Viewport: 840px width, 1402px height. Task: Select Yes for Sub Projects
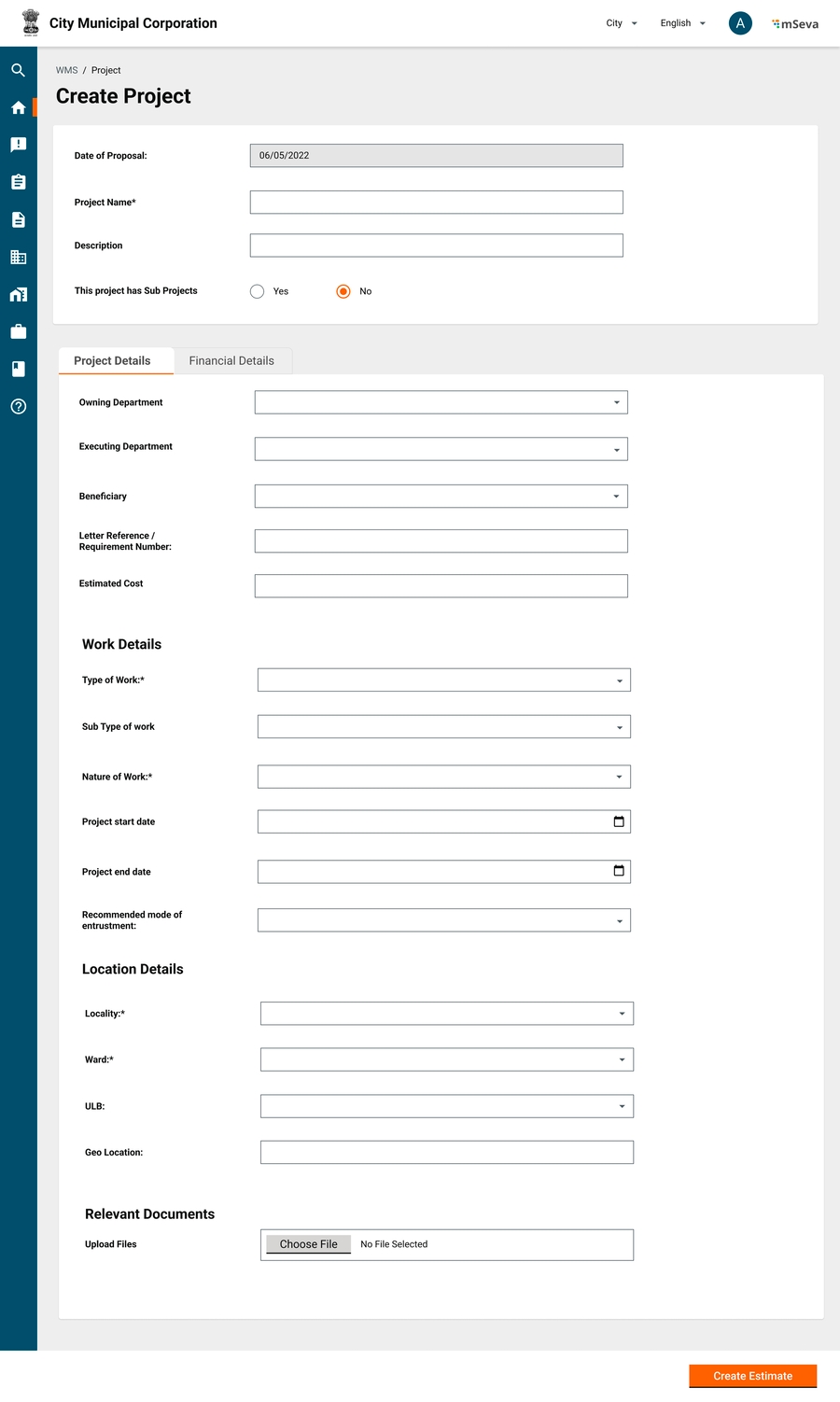pos(258,291)
